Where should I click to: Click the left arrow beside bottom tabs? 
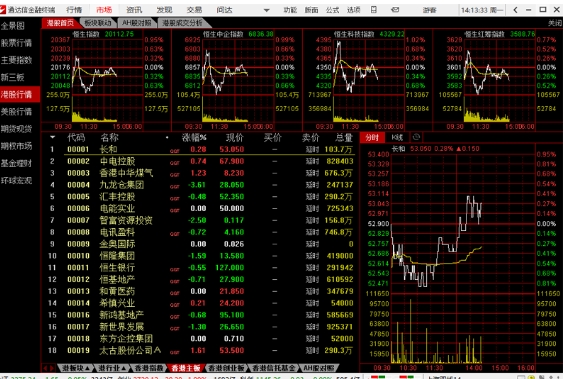point(46,368)
